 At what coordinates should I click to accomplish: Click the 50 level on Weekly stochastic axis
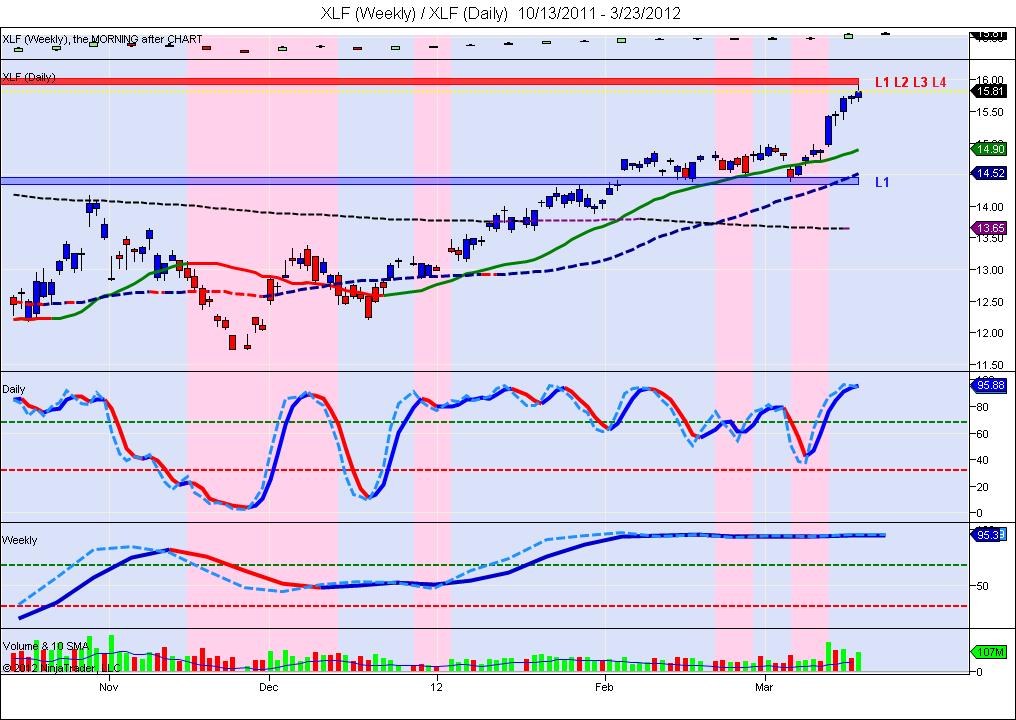coord(982,586)
